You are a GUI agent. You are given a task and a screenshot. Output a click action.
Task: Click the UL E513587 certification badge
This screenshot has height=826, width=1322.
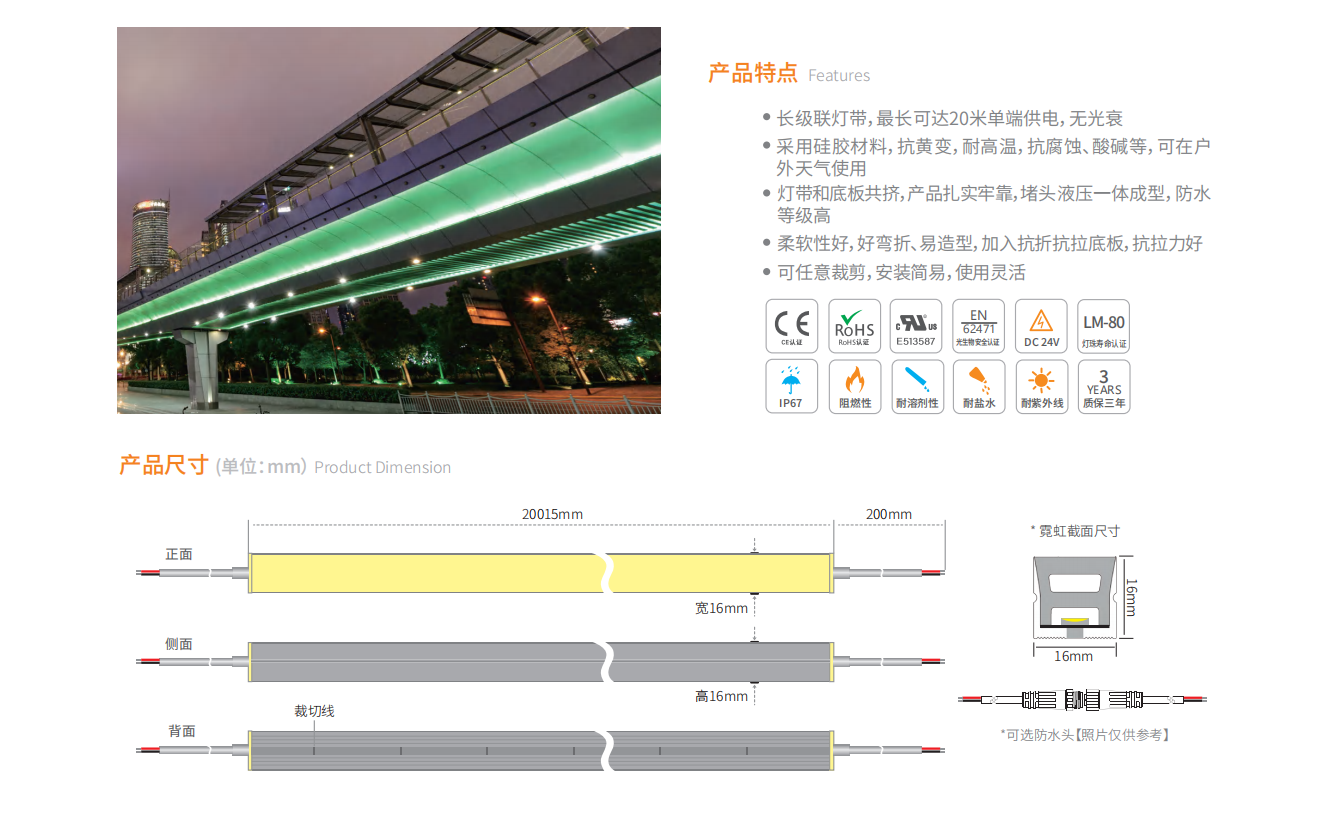pyautogui.click(x=916, y=326)
